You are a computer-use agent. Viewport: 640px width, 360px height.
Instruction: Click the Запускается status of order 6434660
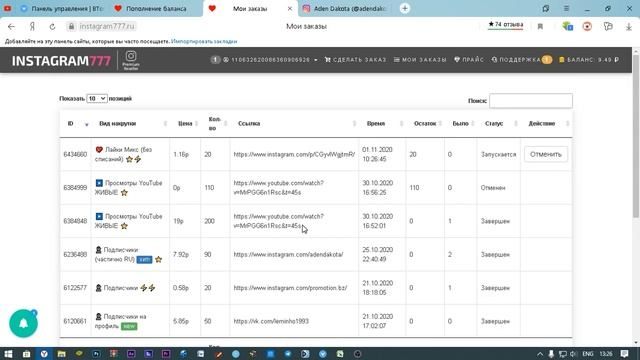pyautogui.click(x=498, y=155)
